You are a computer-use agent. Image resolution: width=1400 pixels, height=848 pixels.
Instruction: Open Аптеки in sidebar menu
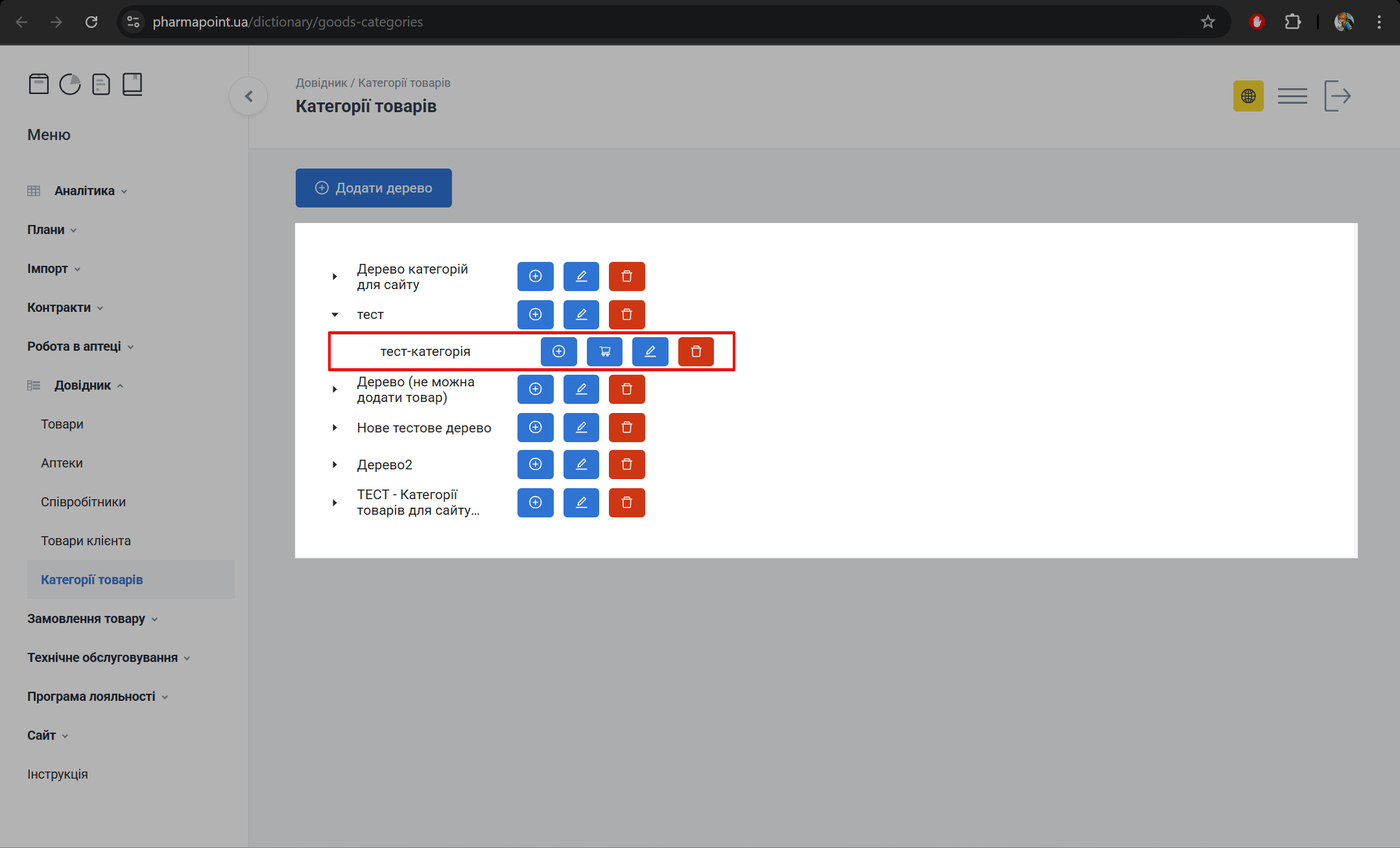coord(62,463)
